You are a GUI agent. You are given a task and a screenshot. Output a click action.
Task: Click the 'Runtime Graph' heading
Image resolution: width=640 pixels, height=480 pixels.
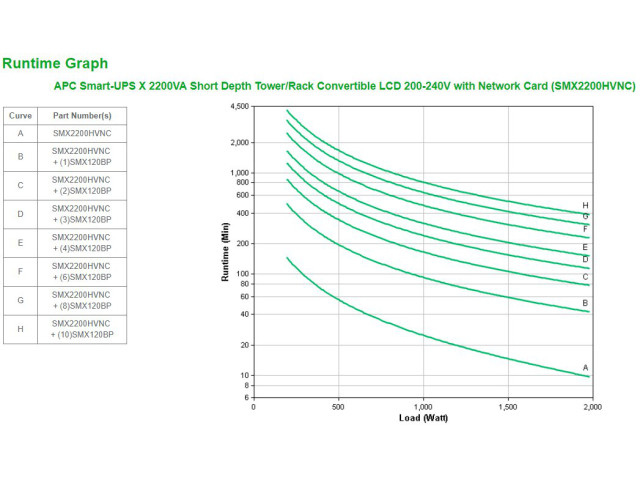pos(55,64)
